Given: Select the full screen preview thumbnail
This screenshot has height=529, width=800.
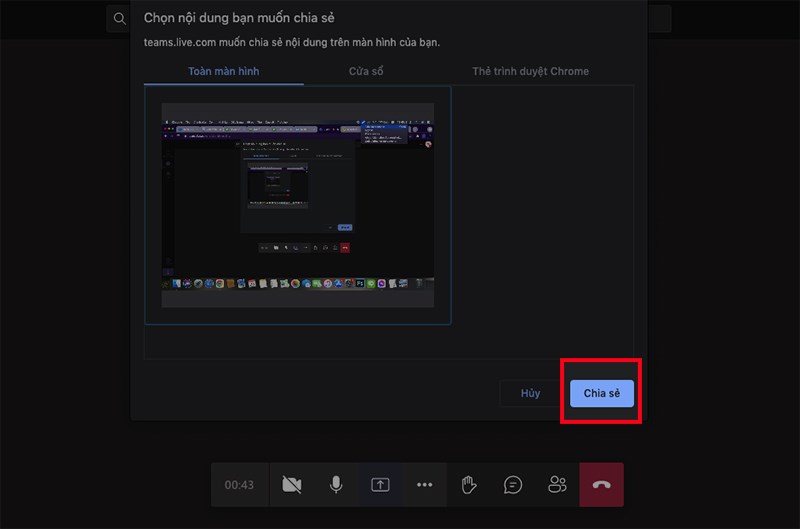Looking at the screenshot, I should 298,205.
